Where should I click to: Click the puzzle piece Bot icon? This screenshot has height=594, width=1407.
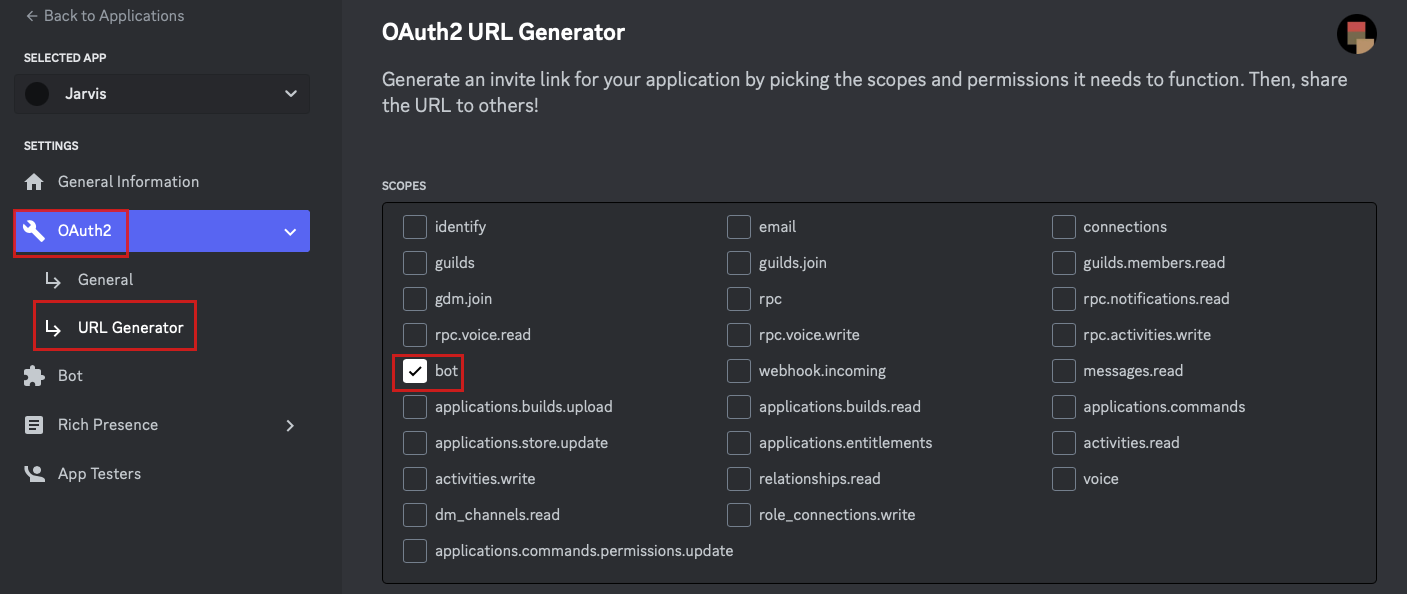[34, 376]
